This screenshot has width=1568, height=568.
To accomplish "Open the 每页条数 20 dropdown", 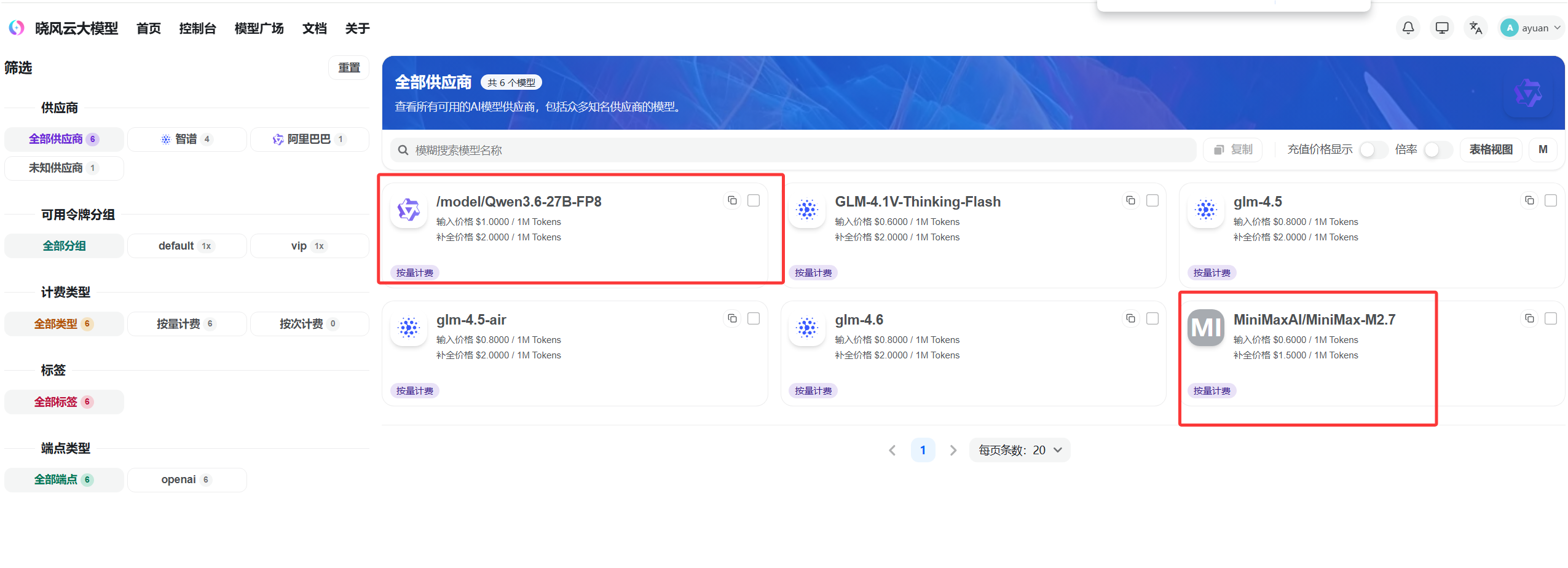I will coord(1020,450).
